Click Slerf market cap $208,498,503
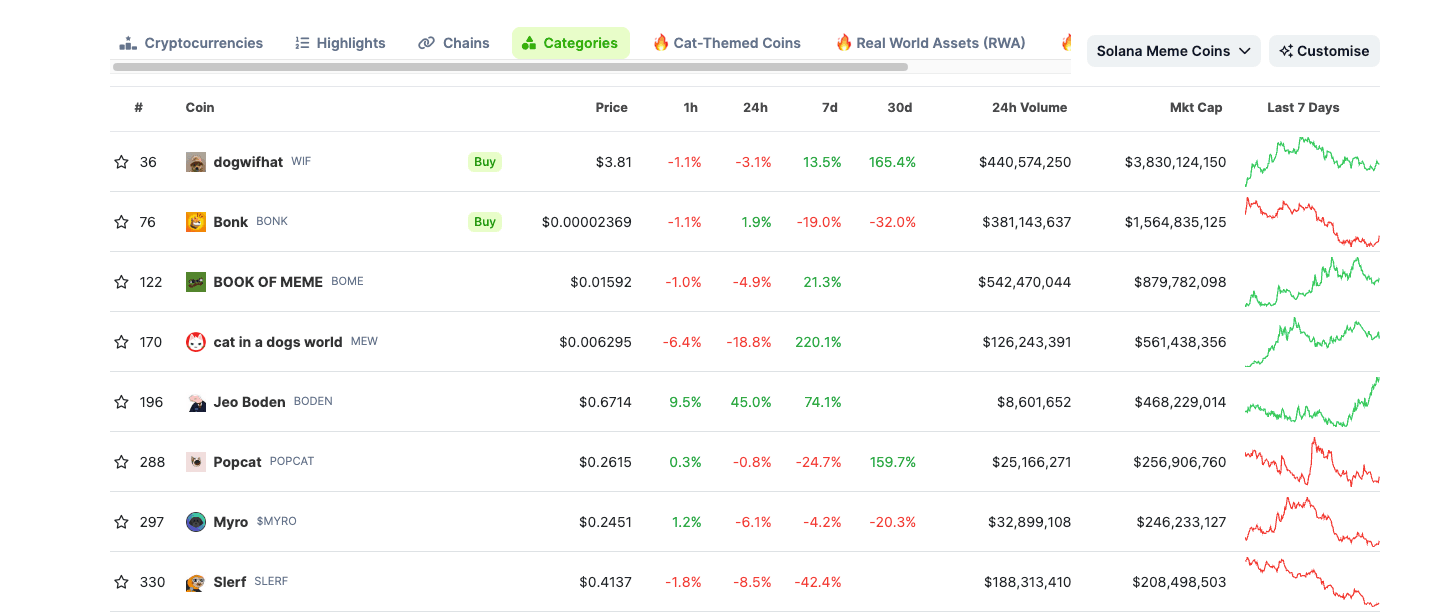The width and height of the screenshot is (1442, 616). [1179, 582]
